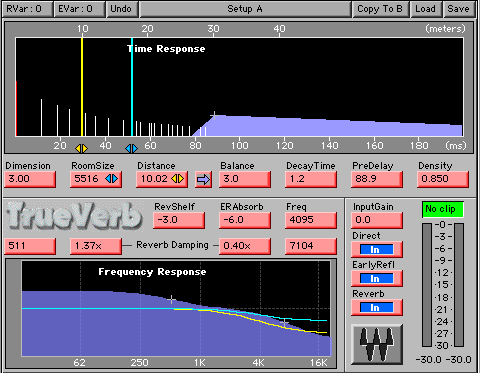Image resolution: width=480 pixels, height=373 pixels.
Task: Select the Density value field
Action: tap(443, 179)
